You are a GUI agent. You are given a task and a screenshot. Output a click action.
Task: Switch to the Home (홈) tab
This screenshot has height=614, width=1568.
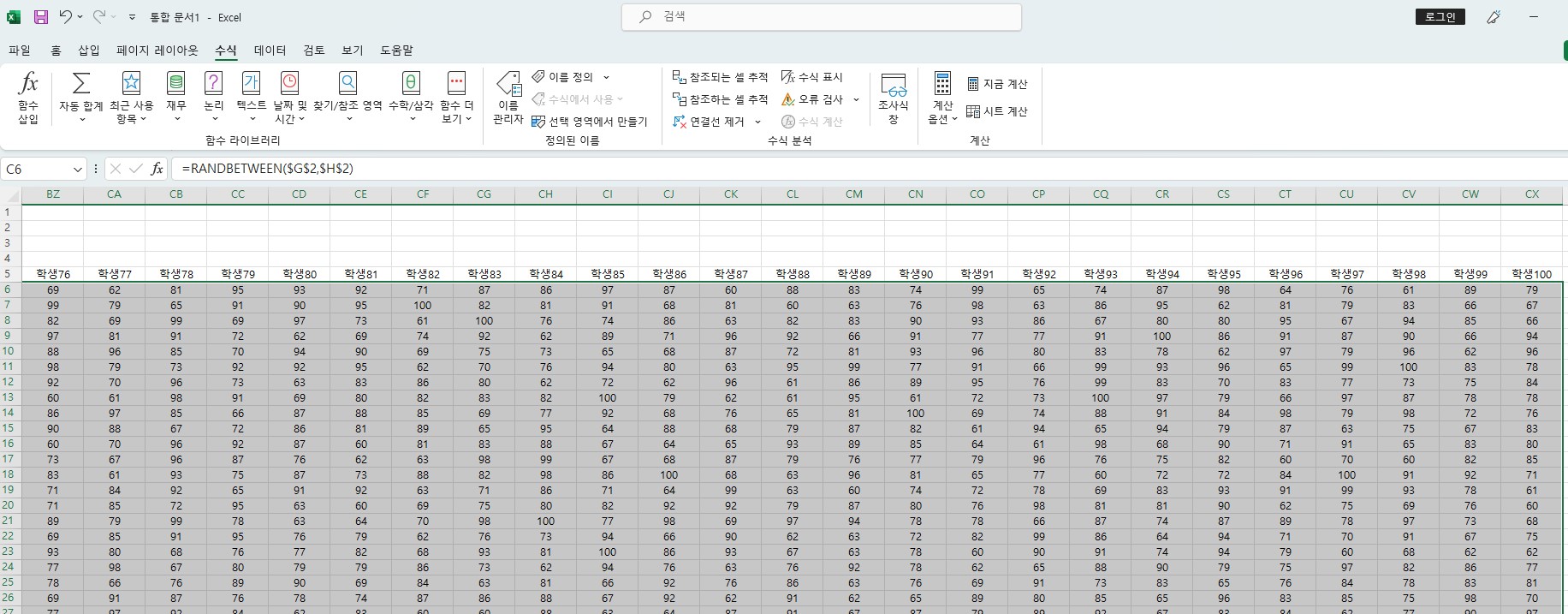tap(56, 51)
